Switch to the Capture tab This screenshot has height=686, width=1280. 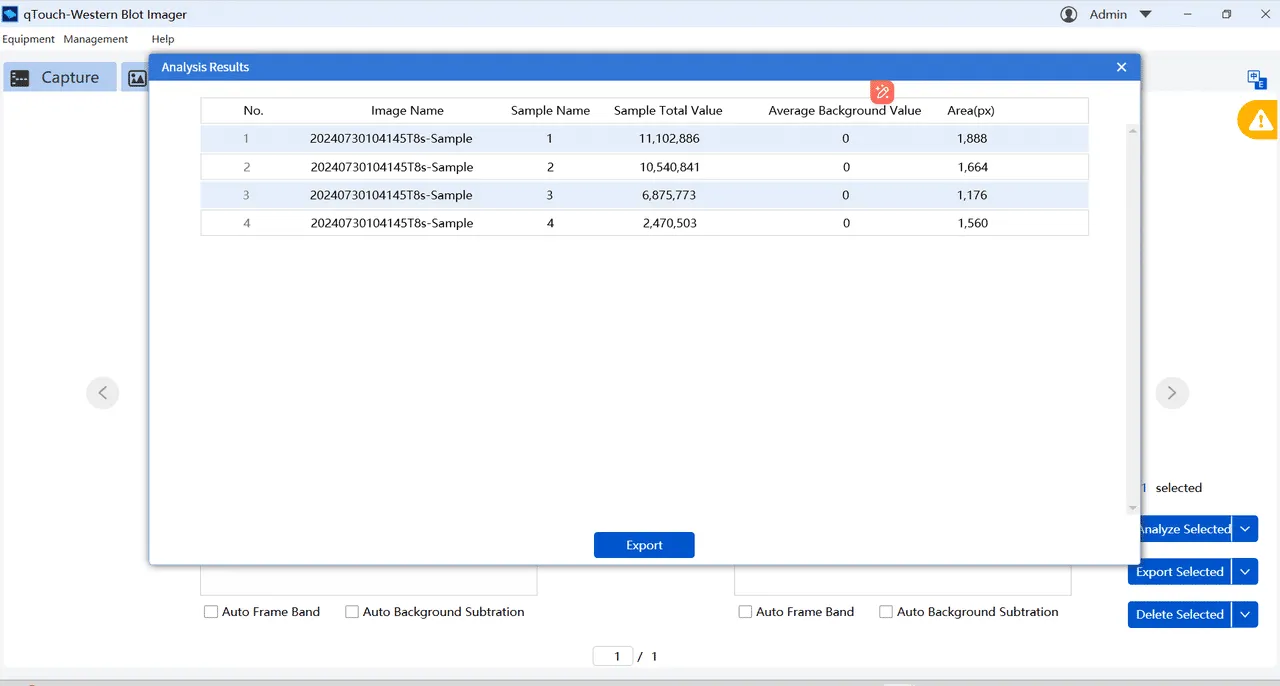coord(59,77)
